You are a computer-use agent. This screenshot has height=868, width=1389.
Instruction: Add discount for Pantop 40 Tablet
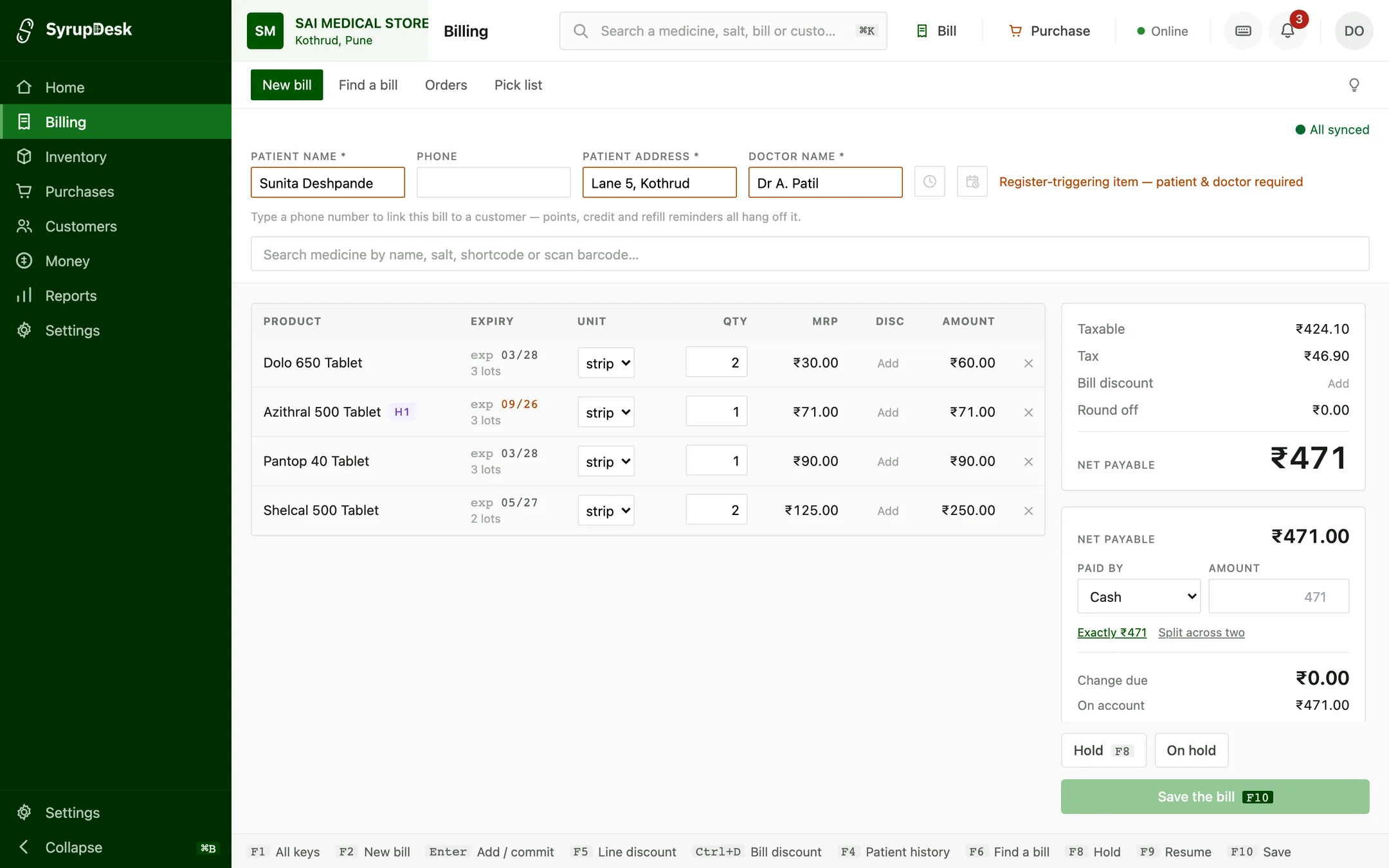[x=887, y=462]
